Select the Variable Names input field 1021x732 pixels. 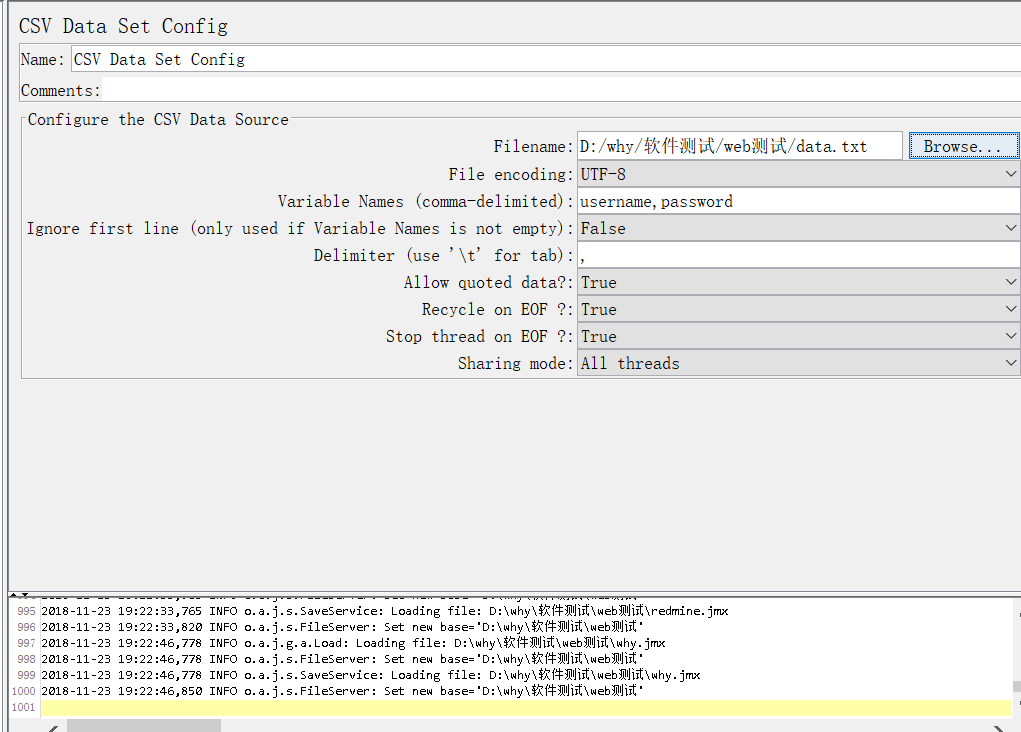(x=798, y=201)
